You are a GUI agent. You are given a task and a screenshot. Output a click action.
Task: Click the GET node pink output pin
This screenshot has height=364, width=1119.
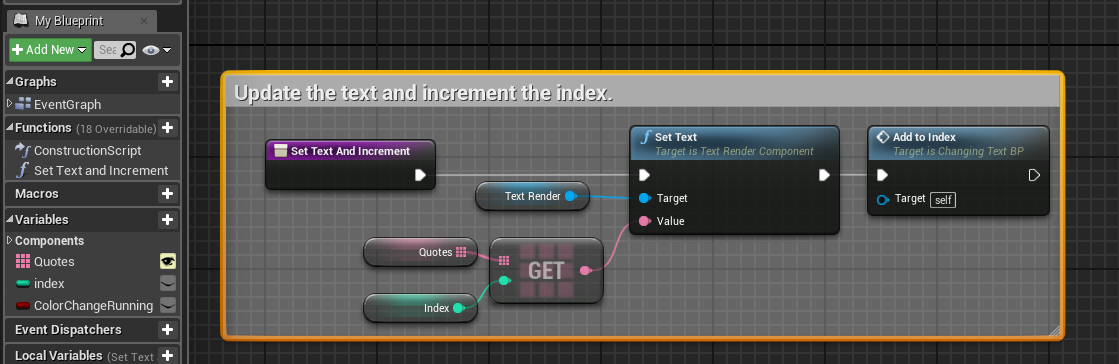pos(585,271)
